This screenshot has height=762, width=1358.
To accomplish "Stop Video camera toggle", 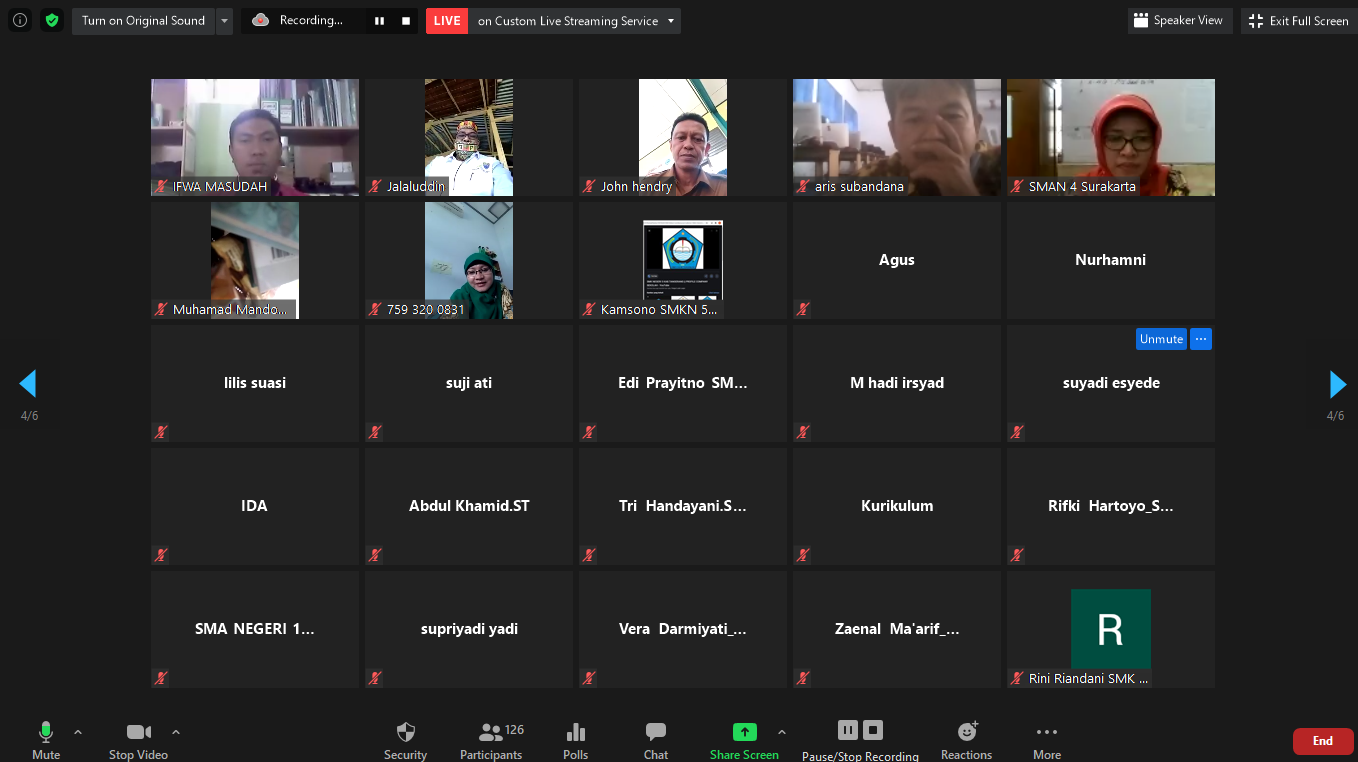I will tap(138, 740).
